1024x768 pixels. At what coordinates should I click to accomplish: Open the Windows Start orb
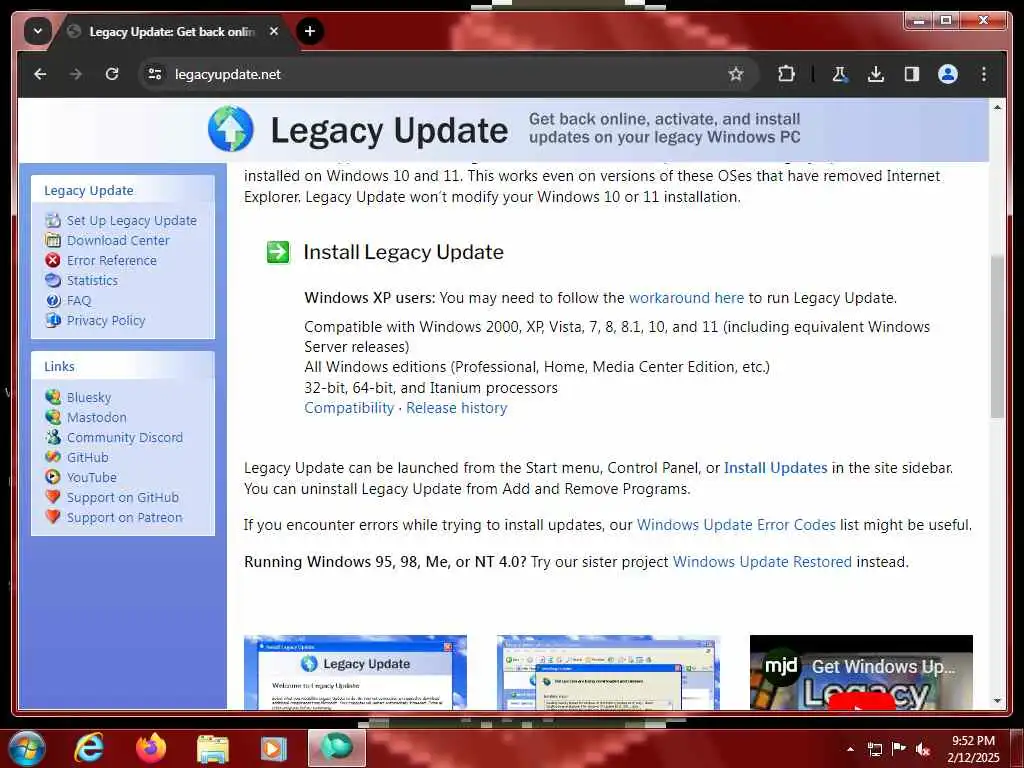(26, 748)
